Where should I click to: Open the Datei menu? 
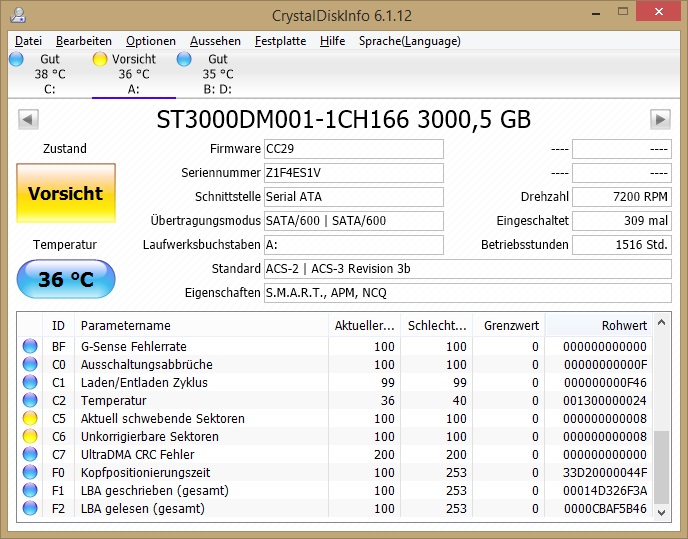pos(29,41)
